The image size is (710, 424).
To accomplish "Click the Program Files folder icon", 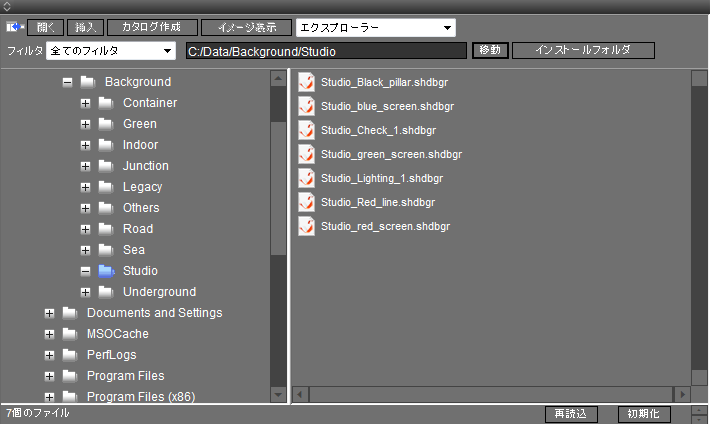I will coord(70,376).
